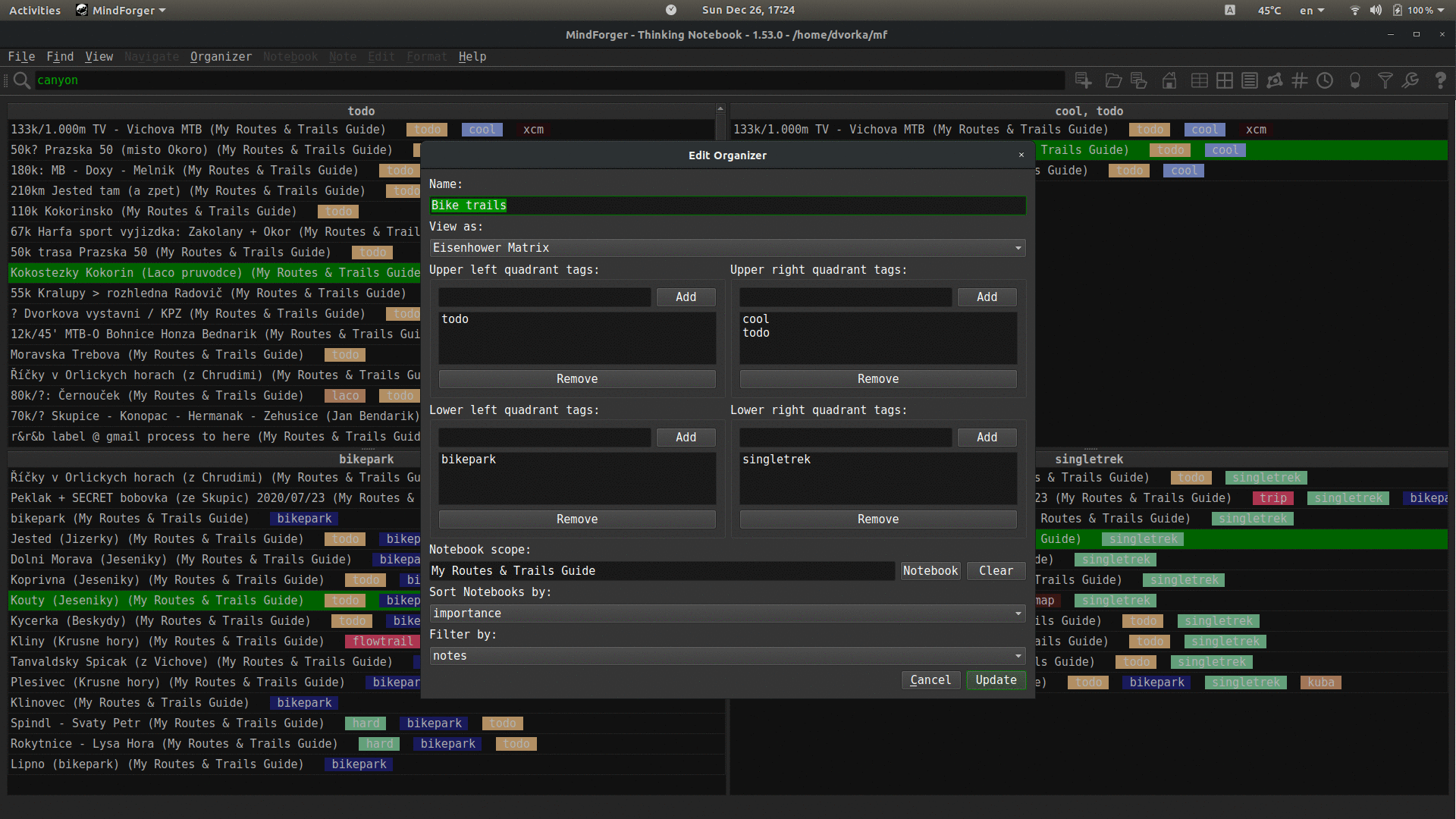Open the File menu
The height and width of the screenshot is (819, 1456).
[x=21, y=57]
